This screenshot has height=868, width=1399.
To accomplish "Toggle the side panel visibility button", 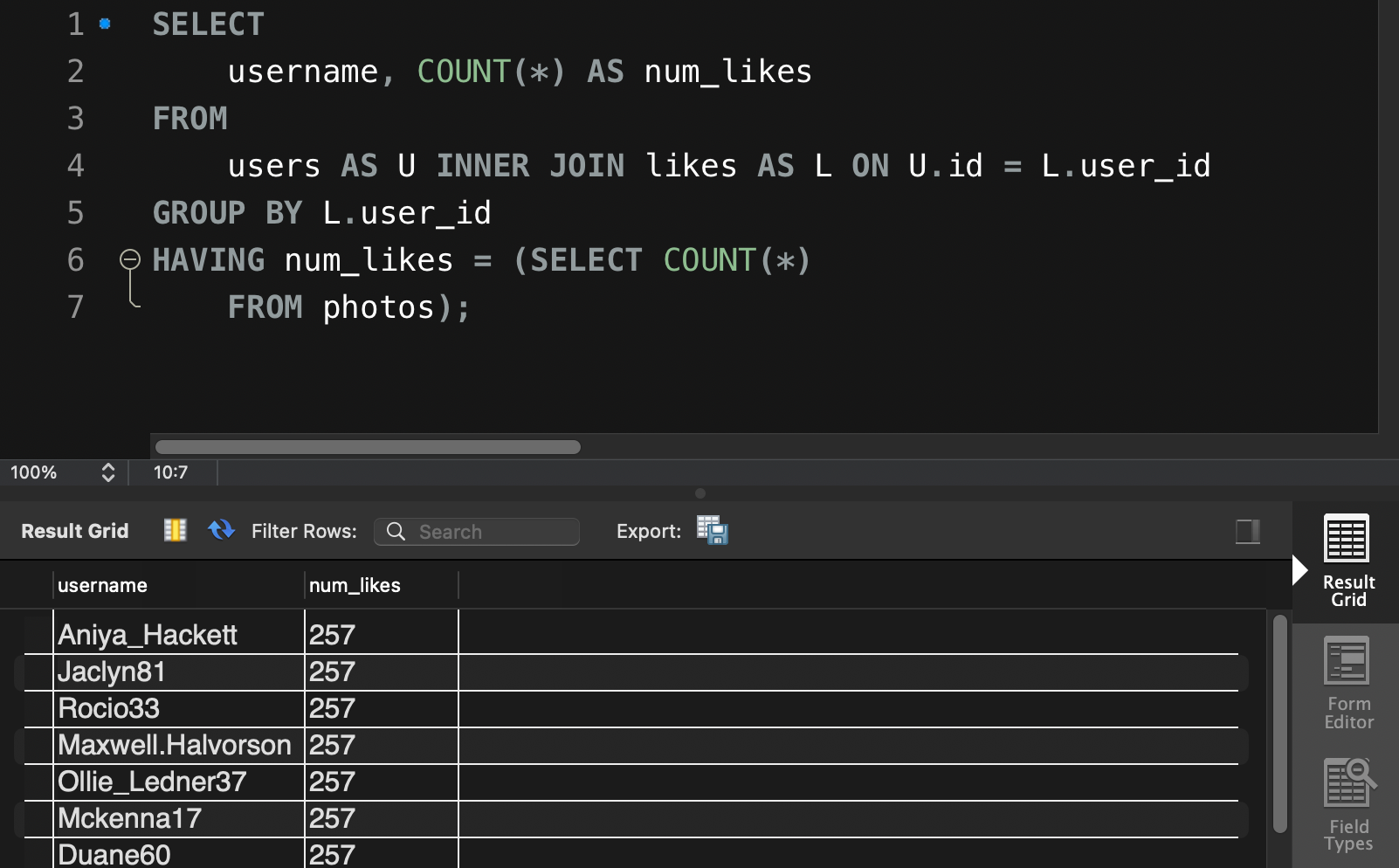I will click(1248, 531).
